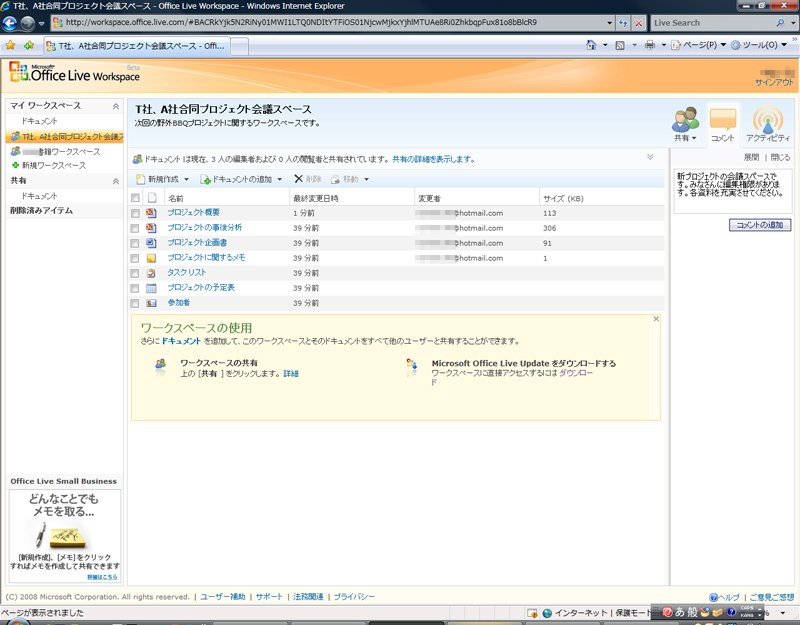Open the 新規作成 dropdown
The height and width of the screenshot is (625, 800).
163,179
